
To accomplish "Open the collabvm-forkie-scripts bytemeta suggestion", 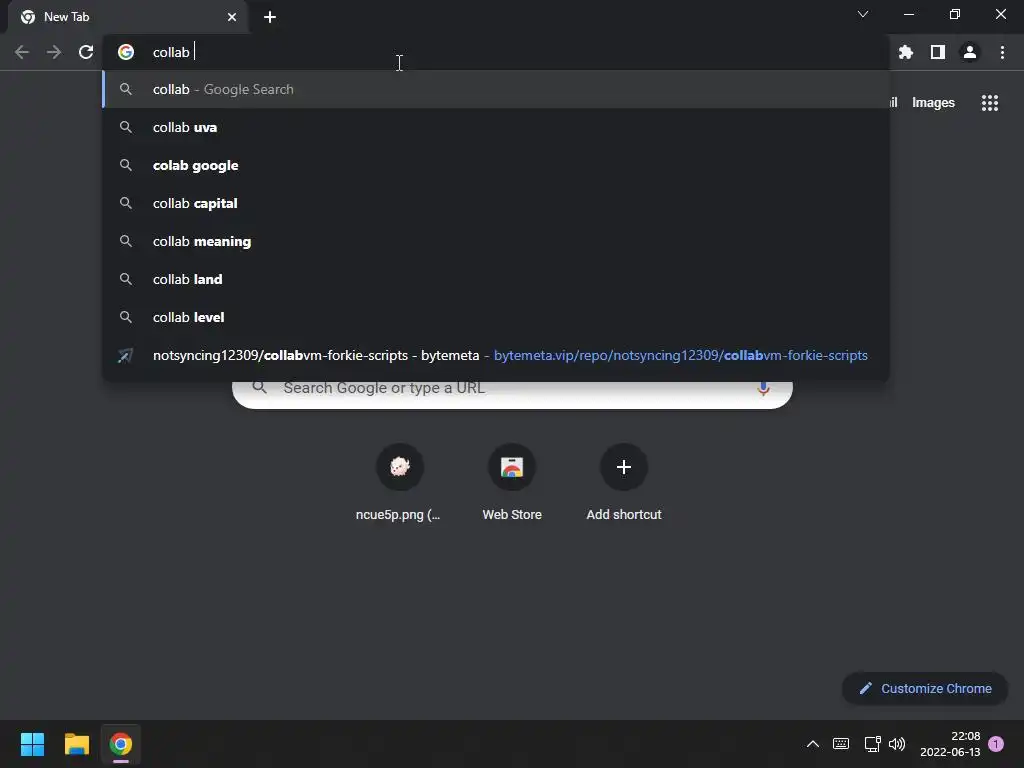I will (x=496, y=355).
